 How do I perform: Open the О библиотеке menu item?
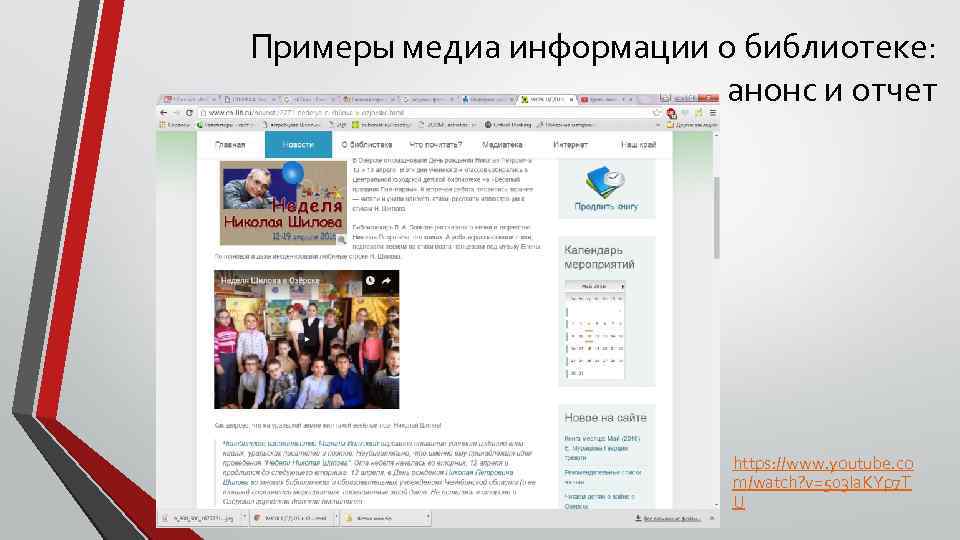[x=367, y=145]
